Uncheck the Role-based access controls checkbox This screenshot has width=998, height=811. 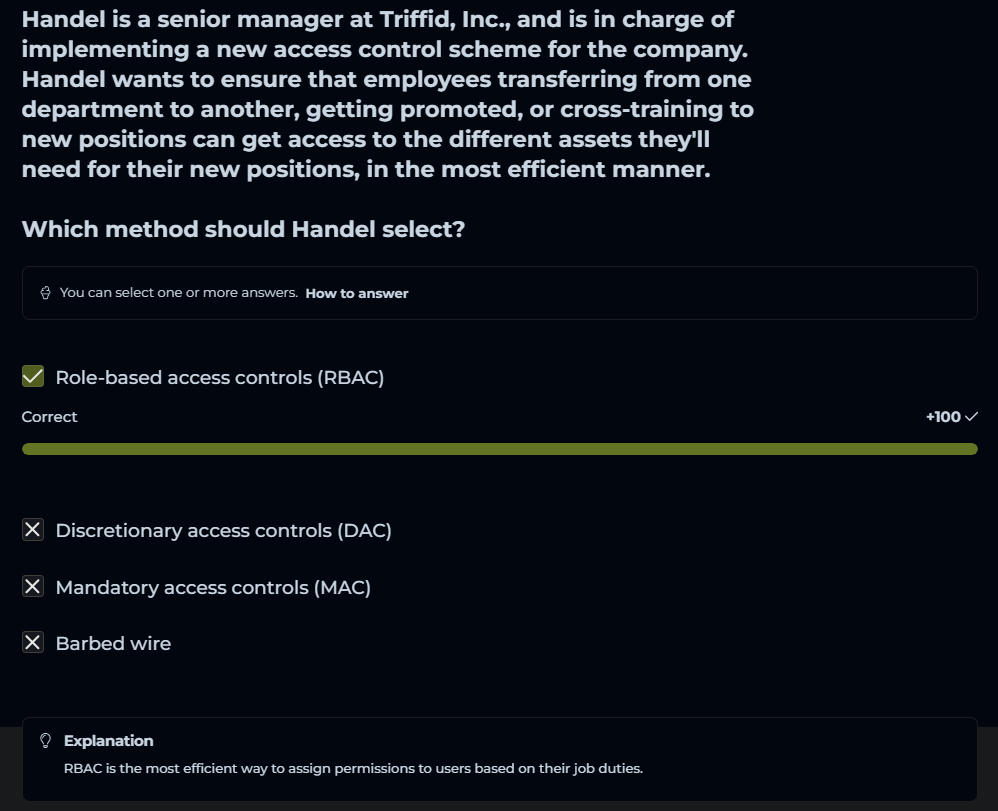coord(33,377)
